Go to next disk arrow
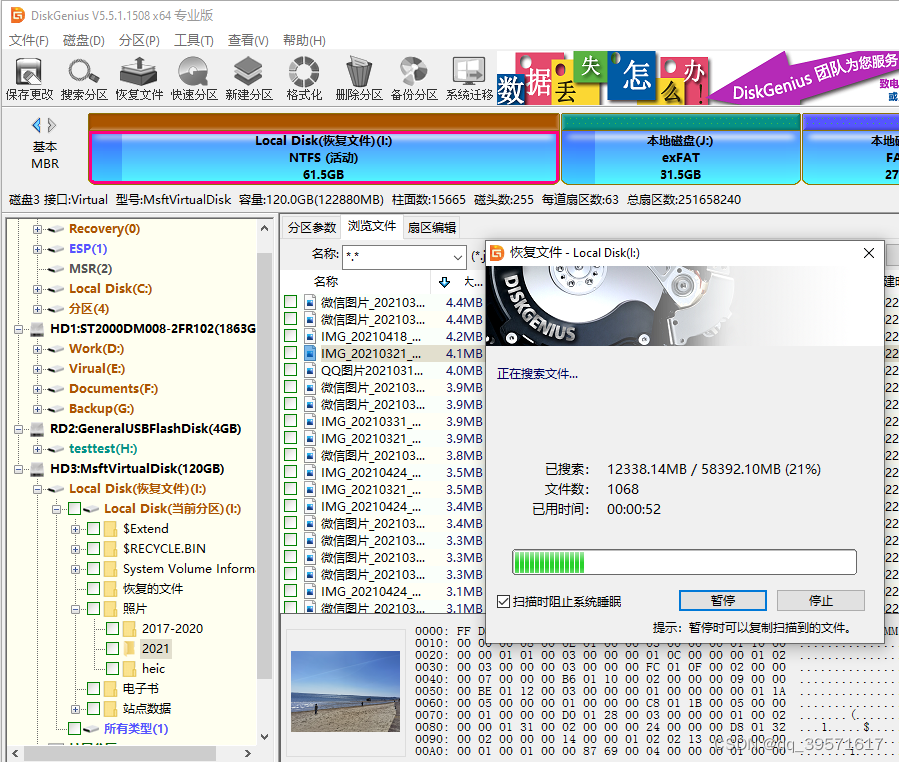Screen dimensions: 899x762 tap(52, 125)
